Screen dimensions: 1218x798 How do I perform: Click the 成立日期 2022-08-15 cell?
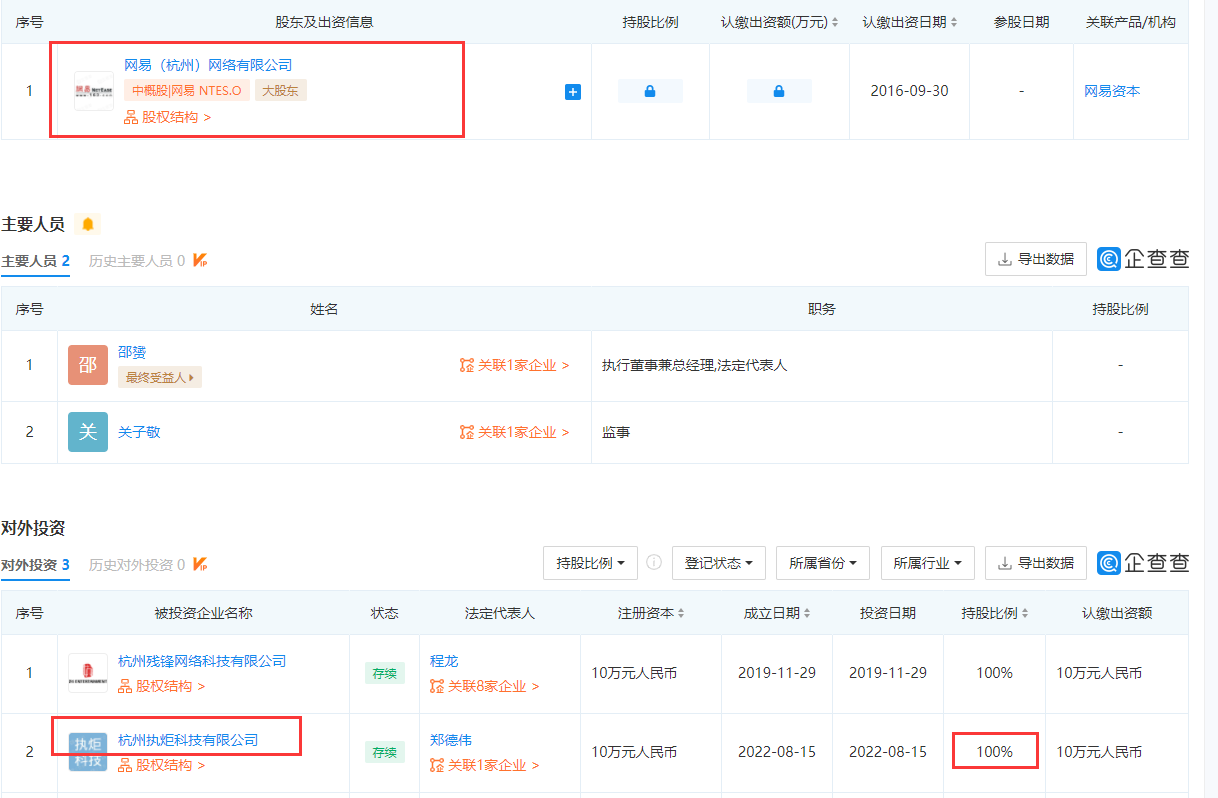pyautogui.click(x=777, y=752)
